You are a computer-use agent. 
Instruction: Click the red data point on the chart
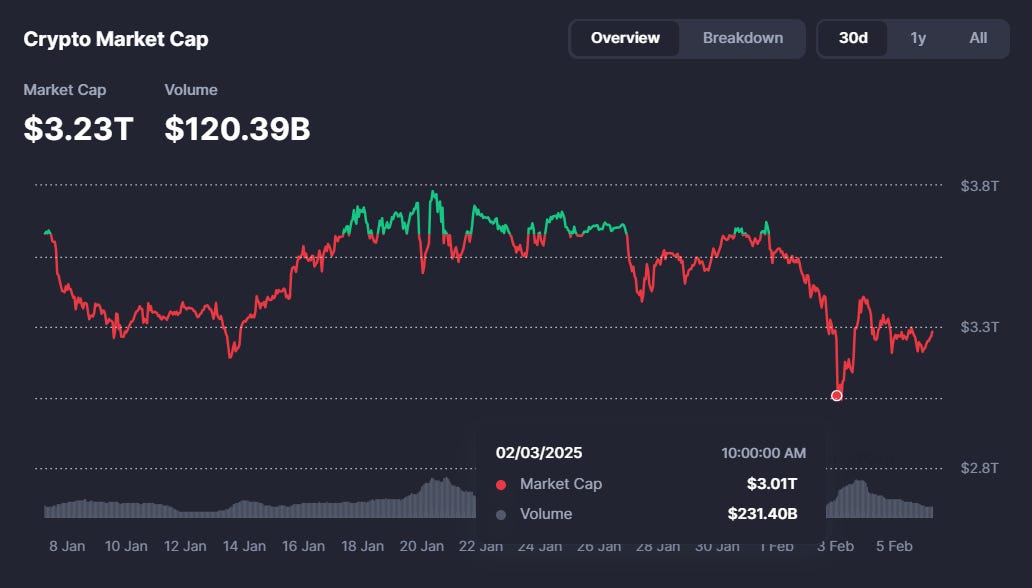[x=837, y=396]
